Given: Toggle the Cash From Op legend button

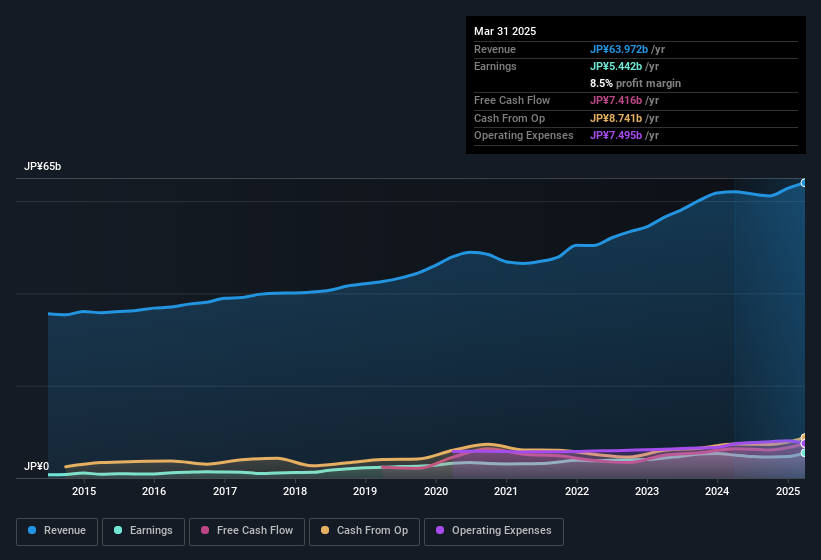Looking at the screenshot, I should (364, 531).
